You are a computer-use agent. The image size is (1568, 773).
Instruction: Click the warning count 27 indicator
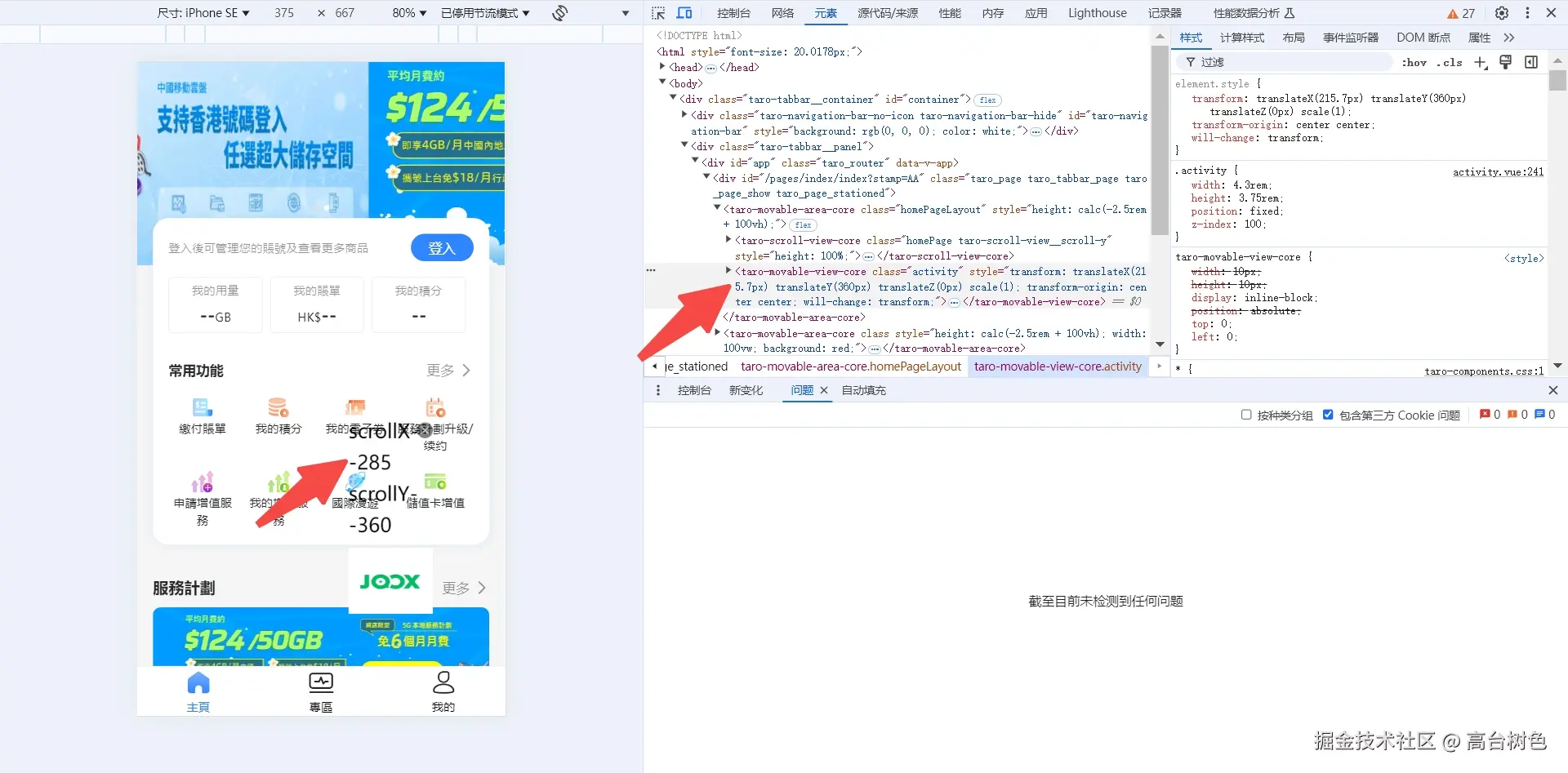click(x=1460, y=13)
